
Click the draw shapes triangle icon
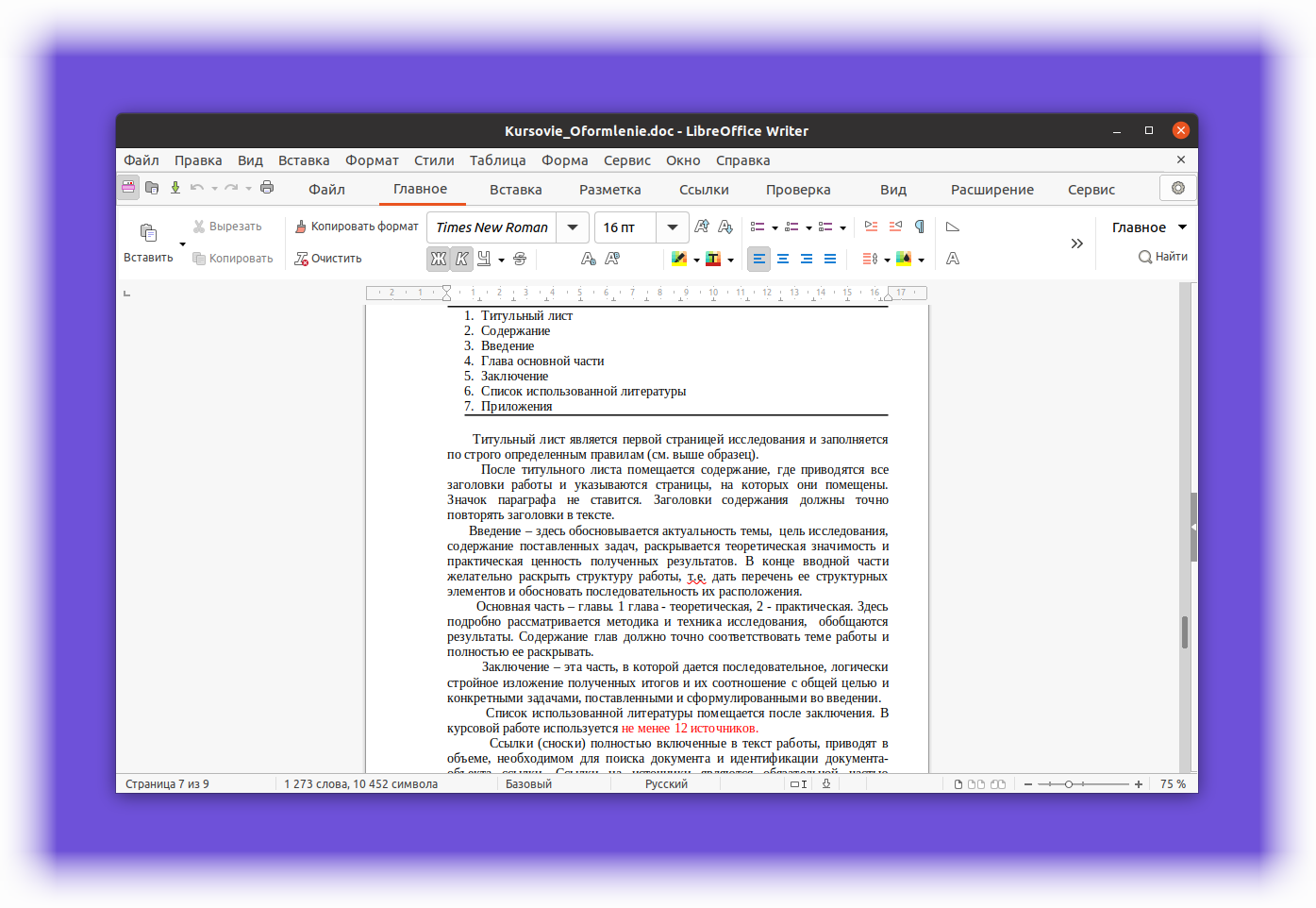tap(953, 227)
